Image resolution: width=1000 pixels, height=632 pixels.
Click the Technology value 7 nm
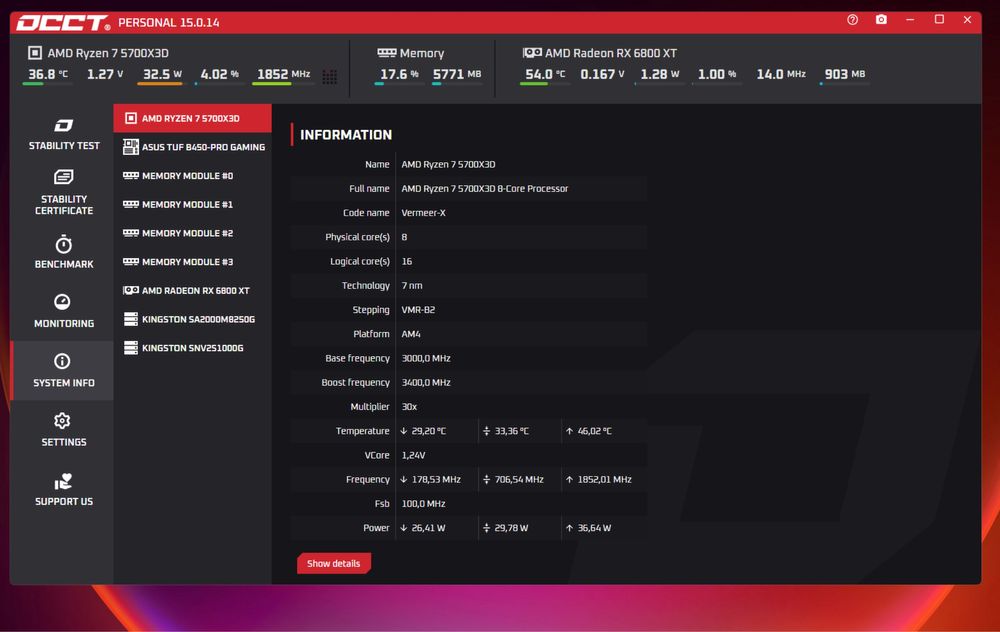tap(412, 286)
